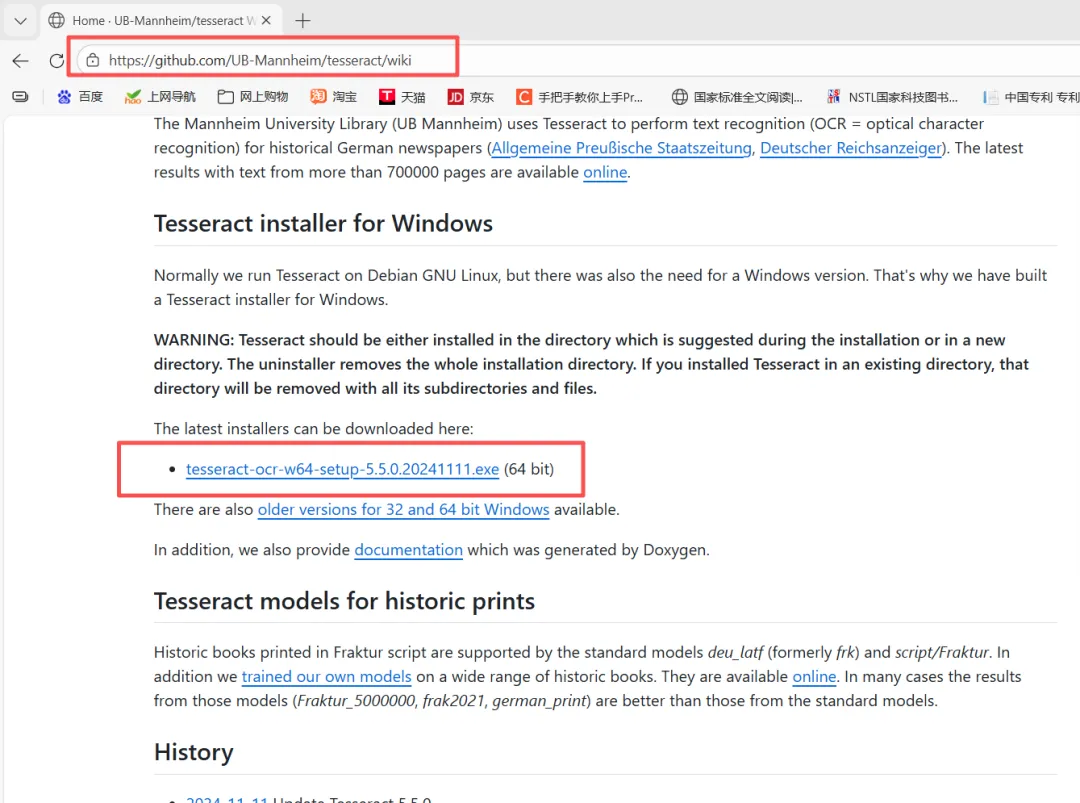Open the 京东 bookmark
Viewport: 1080px width, 803px height.
471,97
